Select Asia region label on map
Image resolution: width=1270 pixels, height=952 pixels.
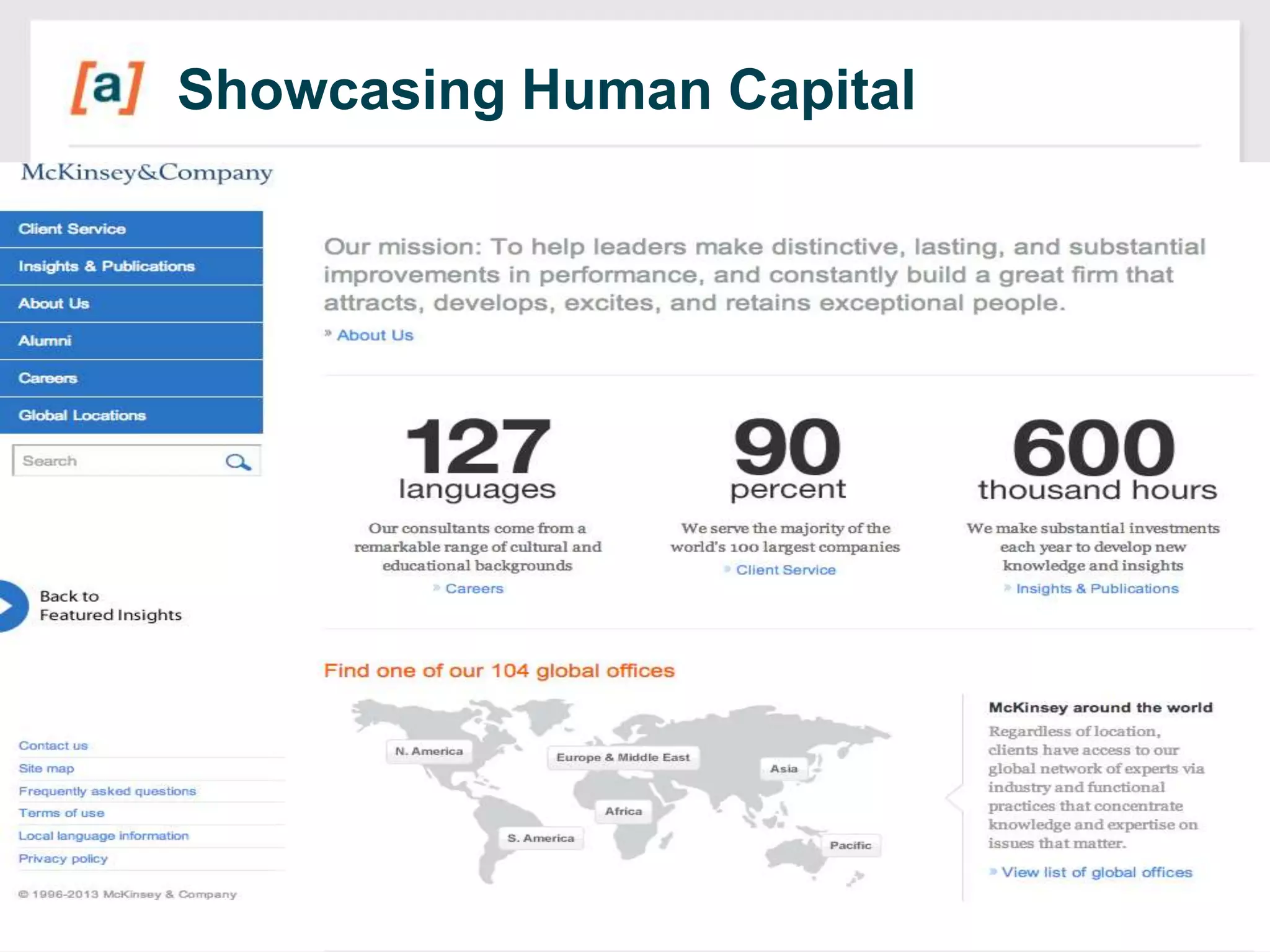784,769
